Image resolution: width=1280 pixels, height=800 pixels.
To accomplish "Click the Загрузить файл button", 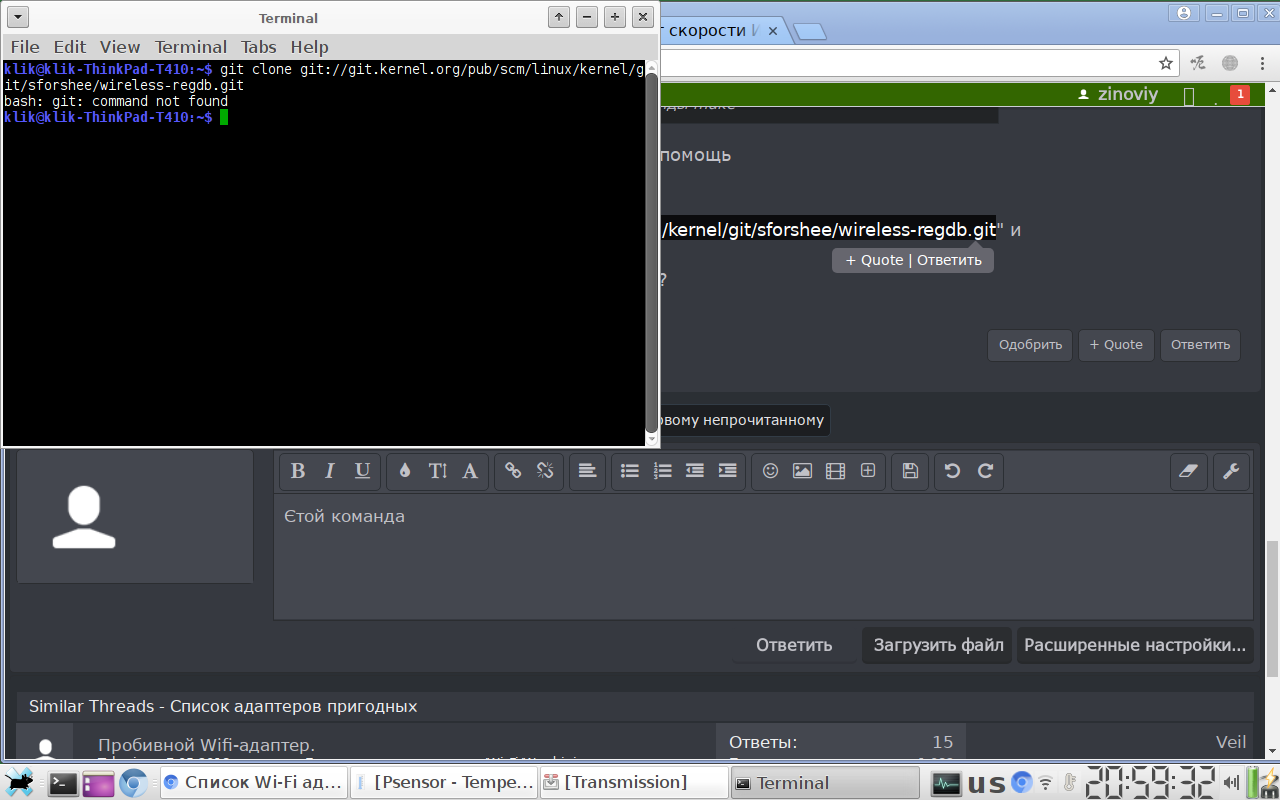I will point(938,645).
